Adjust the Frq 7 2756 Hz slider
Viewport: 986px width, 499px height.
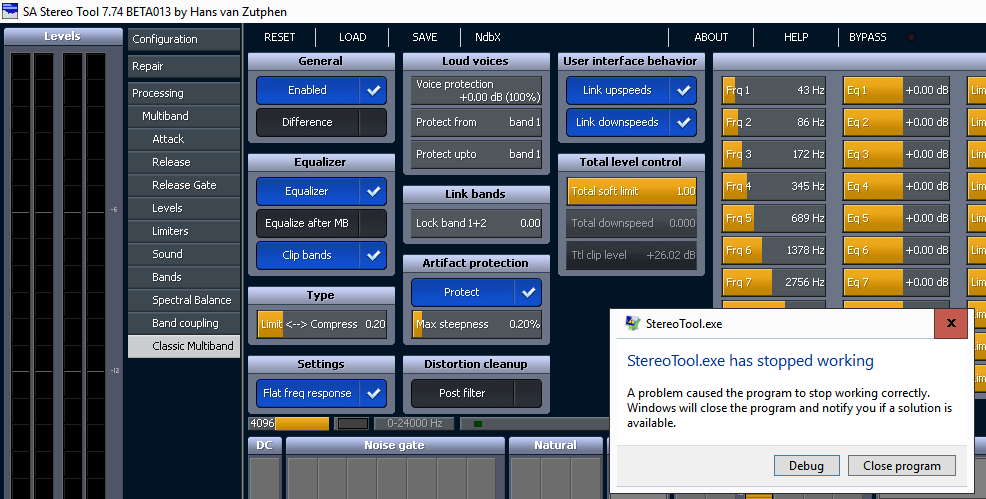click(x=773, y=283)
